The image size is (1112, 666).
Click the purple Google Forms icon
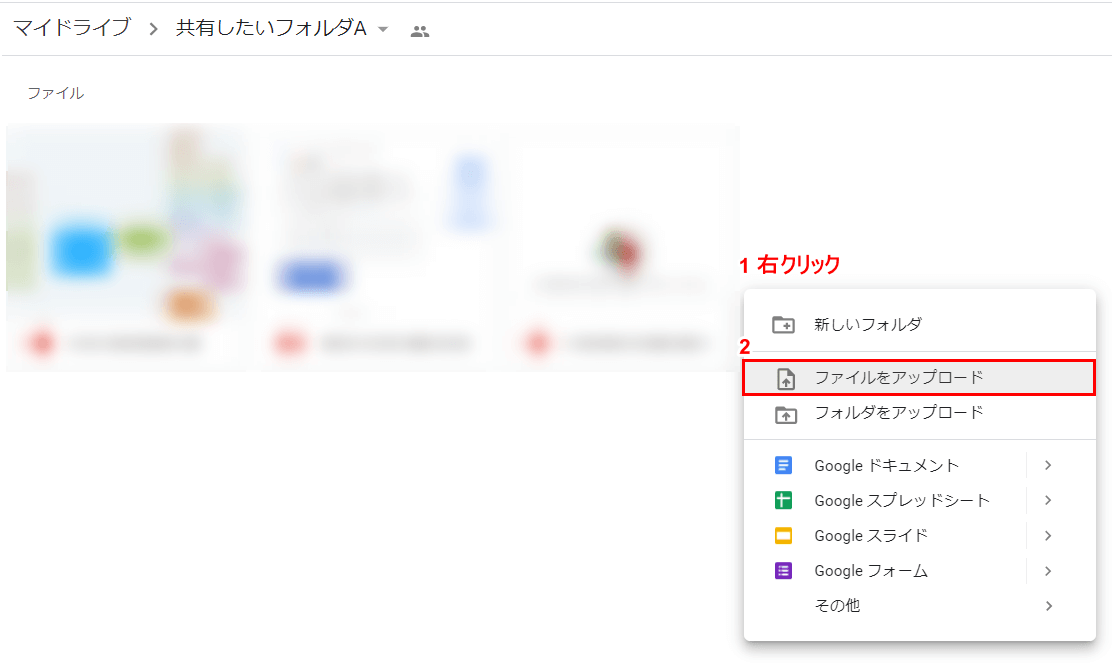(783, 571)
